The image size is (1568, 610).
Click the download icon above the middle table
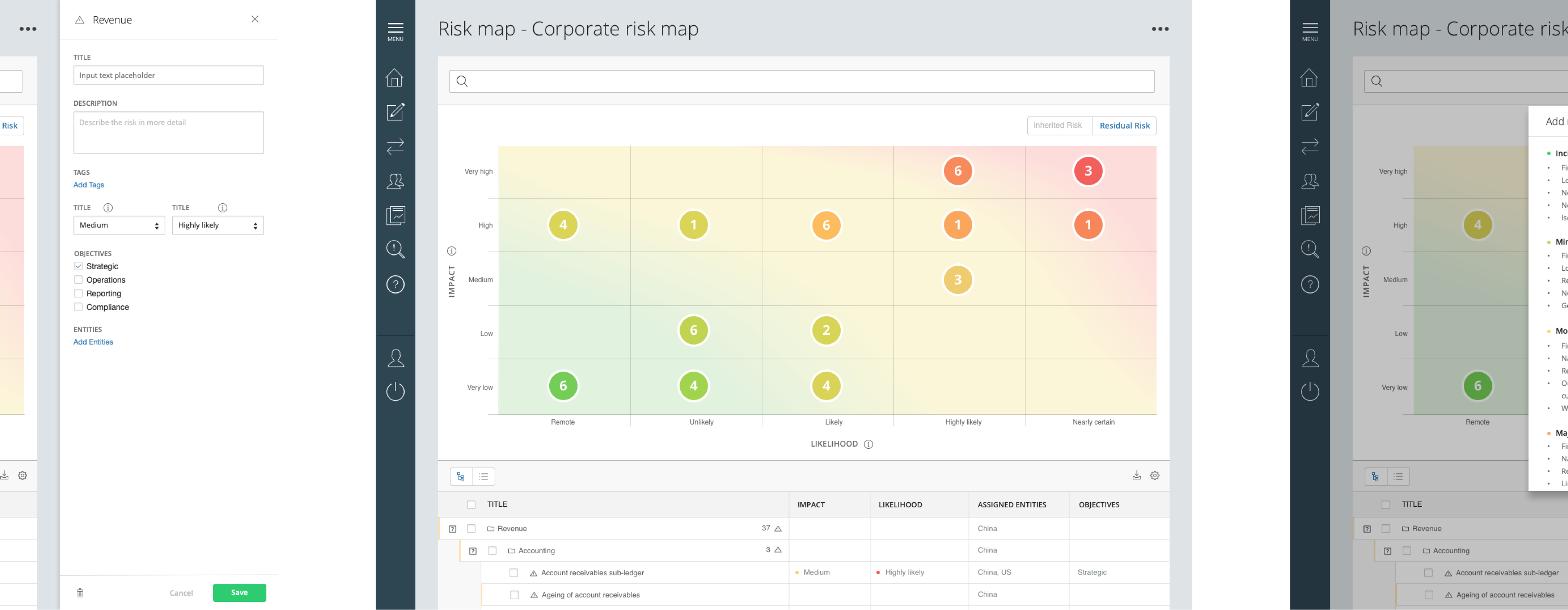pos(1136,475)
